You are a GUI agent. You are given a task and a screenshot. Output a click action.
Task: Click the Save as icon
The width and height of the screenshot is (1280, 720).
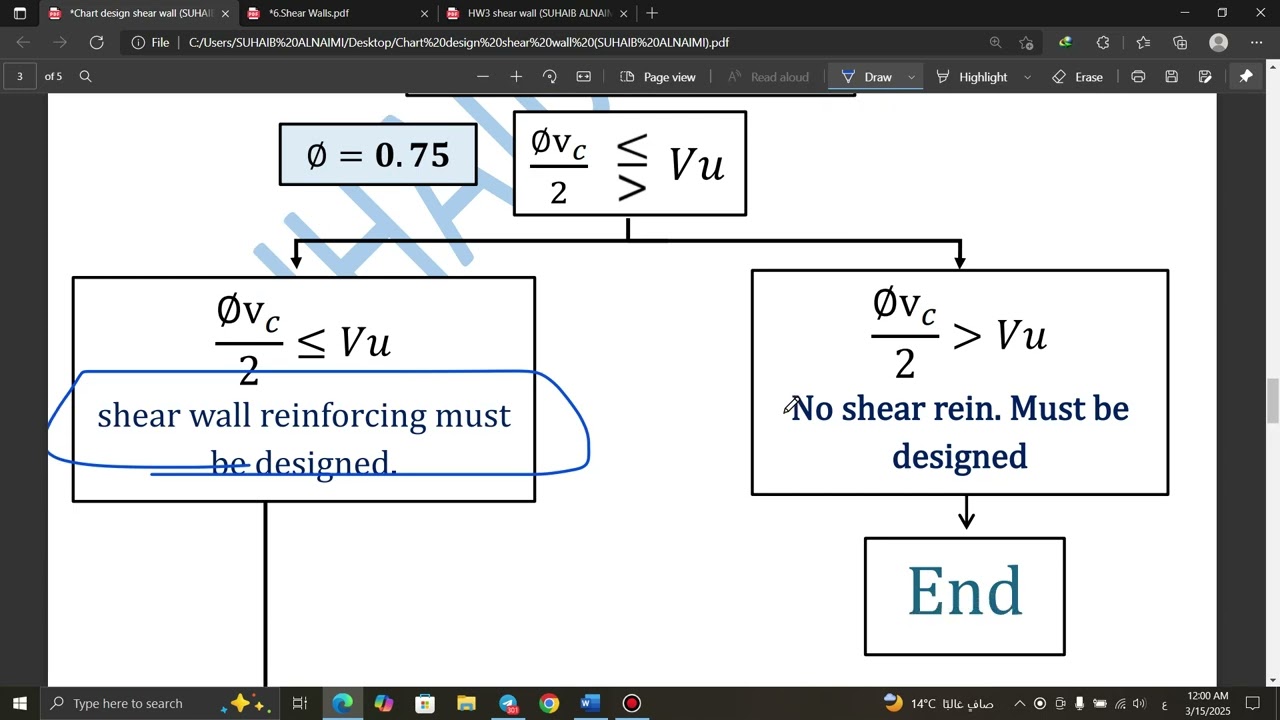(1205, 77)
